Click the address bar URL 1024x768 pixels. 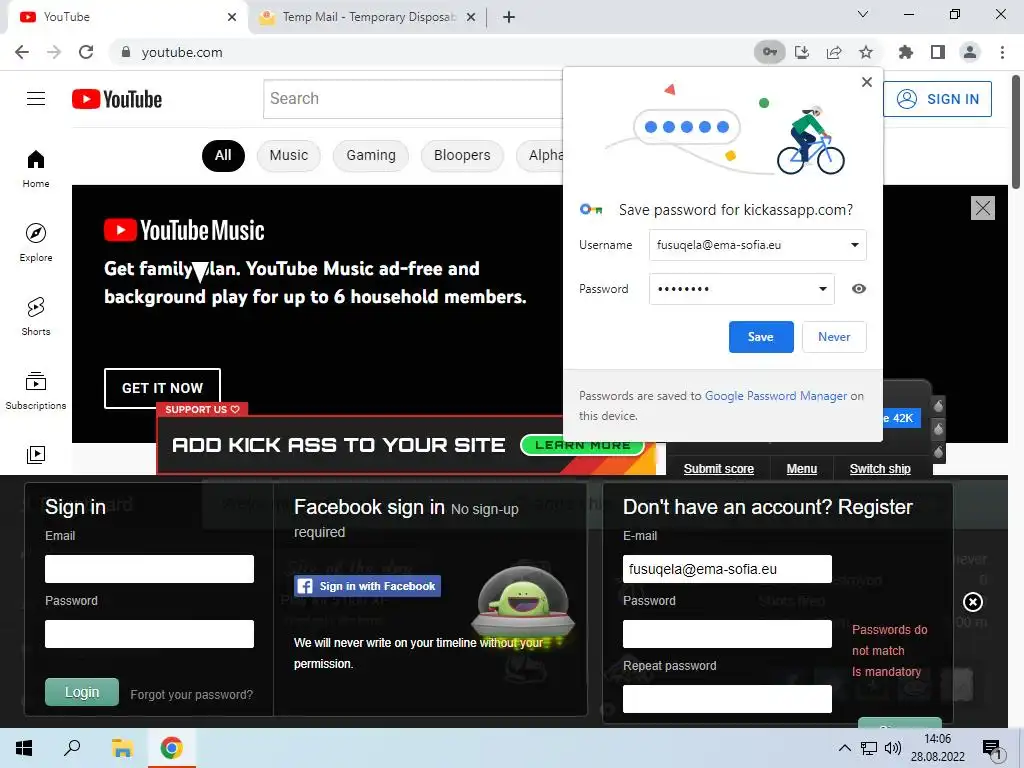(182, 52)
